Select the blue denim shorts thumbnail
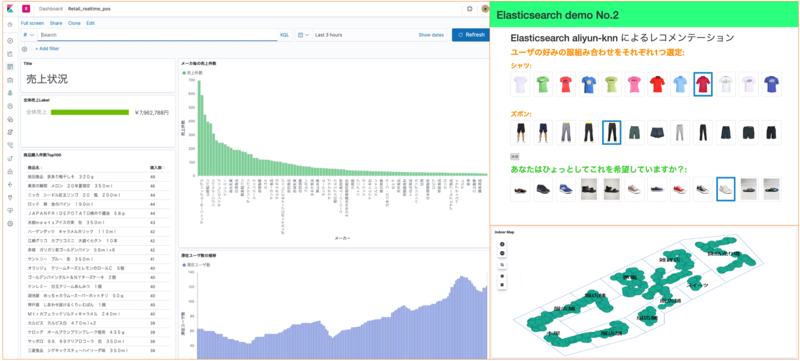The width and height of the screenshot is (800, 361). coord(657,133)
